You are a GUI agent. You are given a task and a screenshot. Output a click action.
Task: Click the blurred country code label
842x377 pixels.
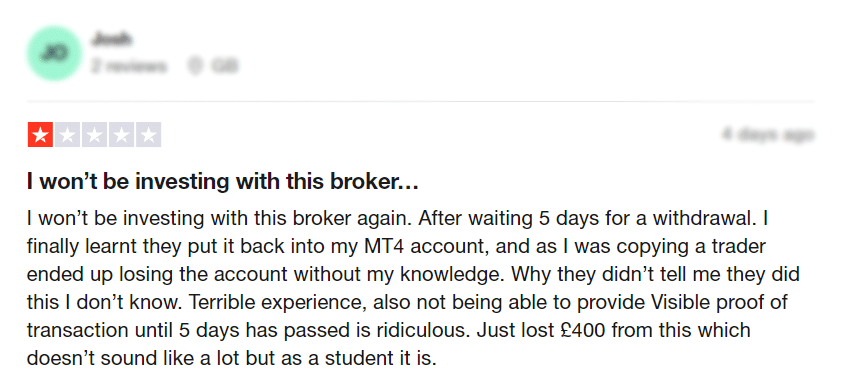pyautogui.click(x=224, y=66)
